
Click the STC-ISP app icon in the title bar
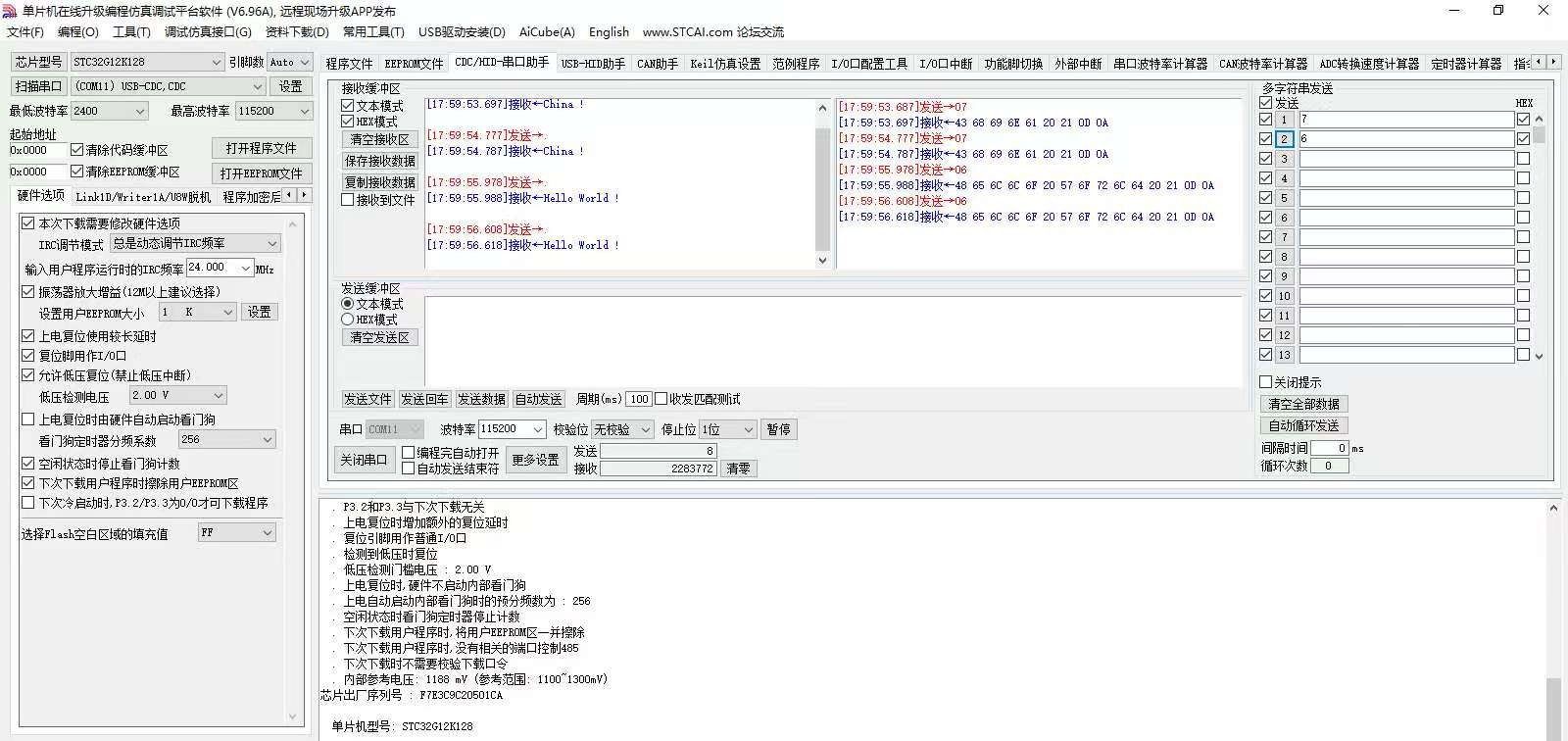pos(10,11)
